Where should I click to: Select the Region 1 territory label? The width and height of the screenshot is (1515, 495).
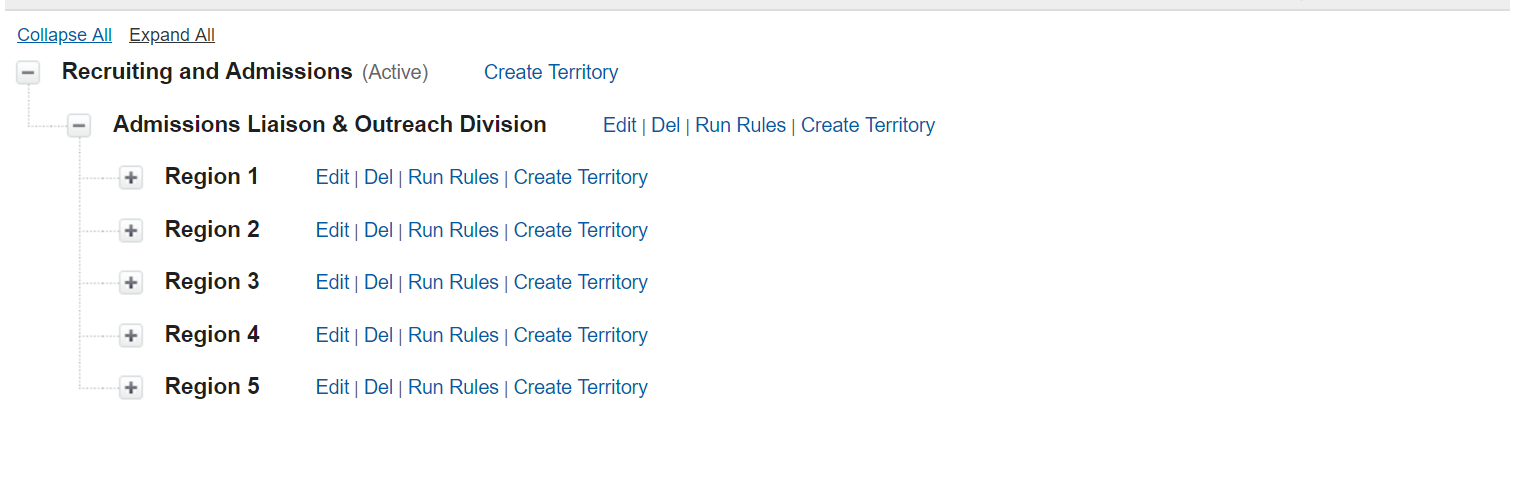(x=212, y=176)
